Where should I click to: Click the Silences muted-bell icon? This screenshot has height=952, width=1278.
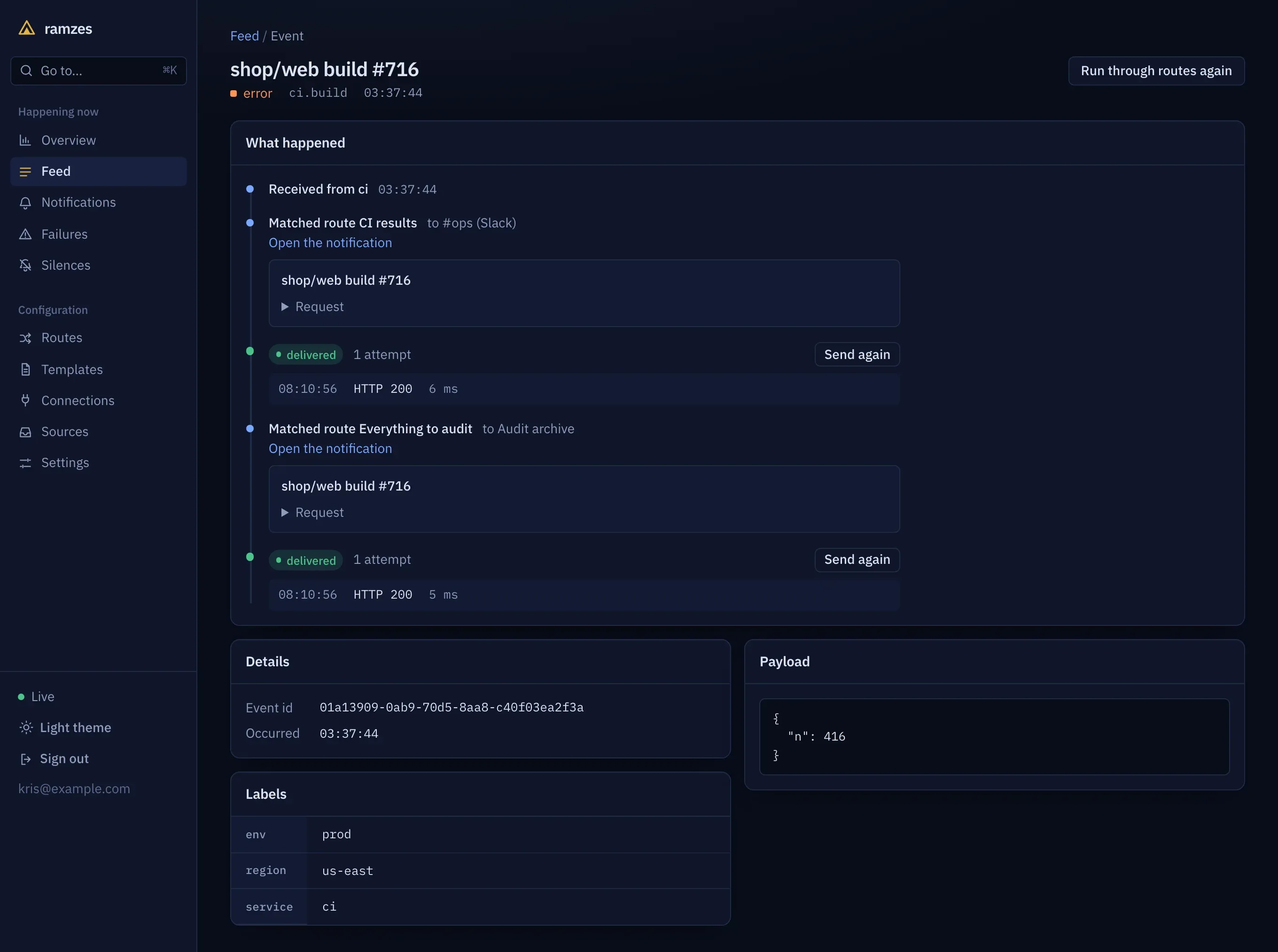pos(25,265)
